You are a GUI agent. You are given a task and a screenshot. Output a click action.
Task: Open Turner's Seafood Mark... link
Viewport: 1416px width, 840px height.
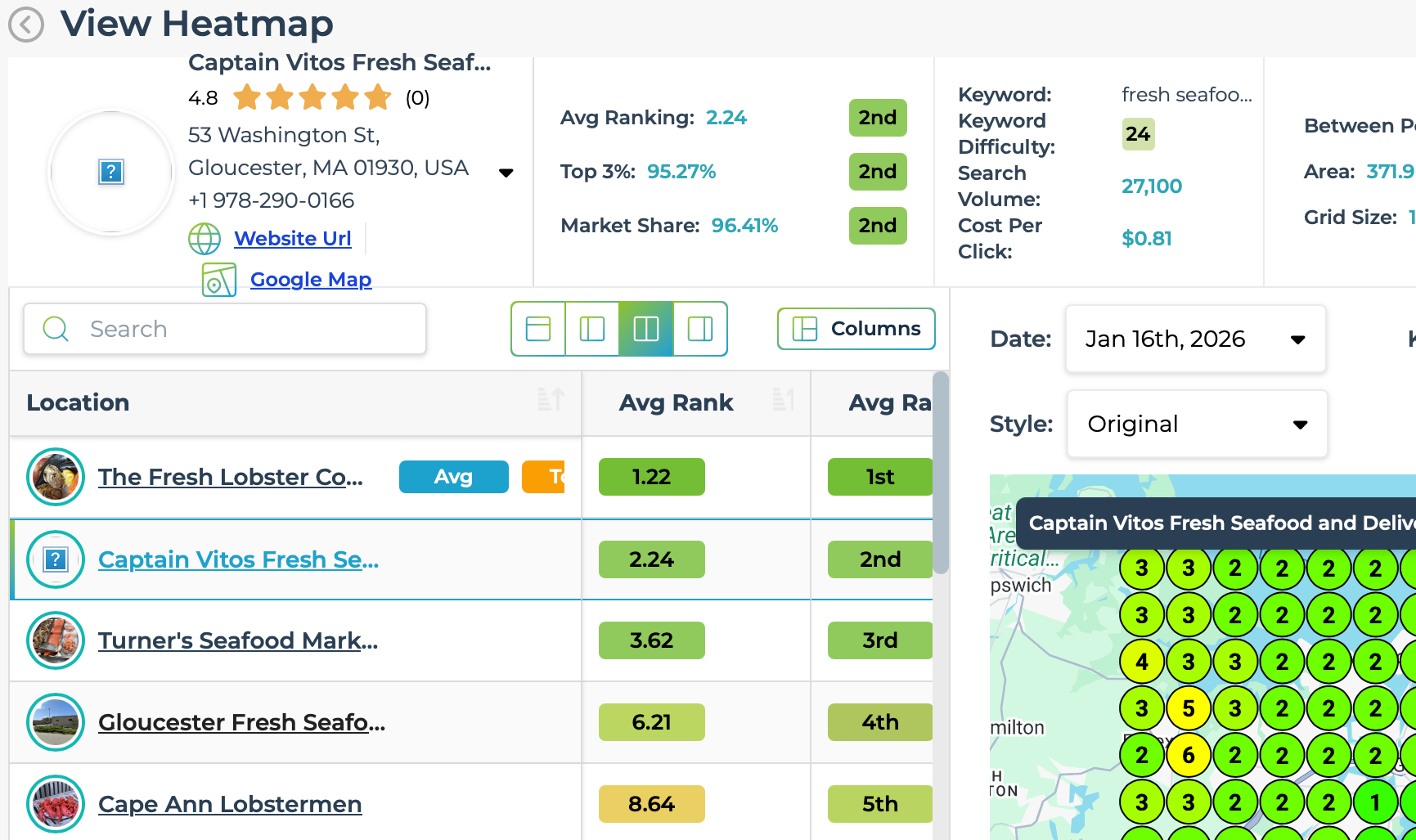pos(238,640)
